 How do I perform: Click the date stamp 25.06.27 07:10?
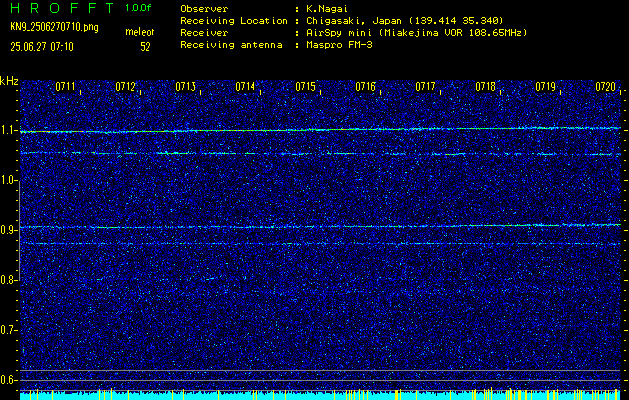pyautogui.click(x=42, y=47)
